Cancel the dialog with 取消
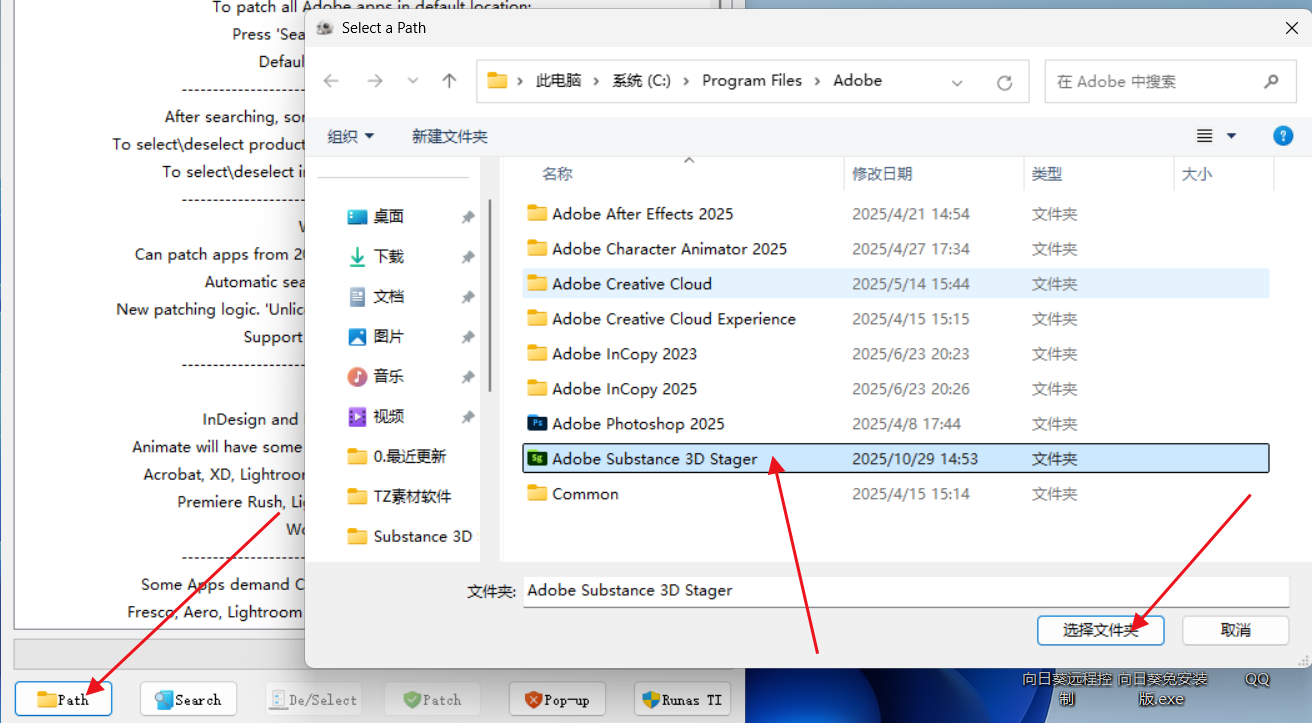 pyautogui.click(x=1236, y=630)
